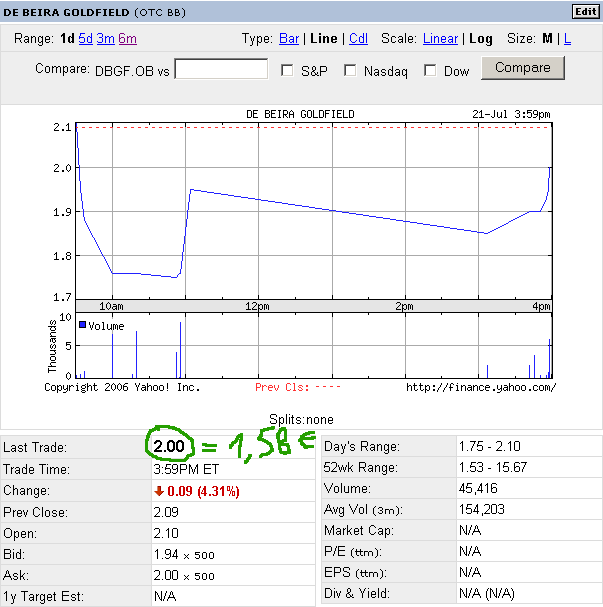The width and height of the screenshot is (603, 607).
Task: Enable the S&P comparison checkbox
Action: [287, 70]
